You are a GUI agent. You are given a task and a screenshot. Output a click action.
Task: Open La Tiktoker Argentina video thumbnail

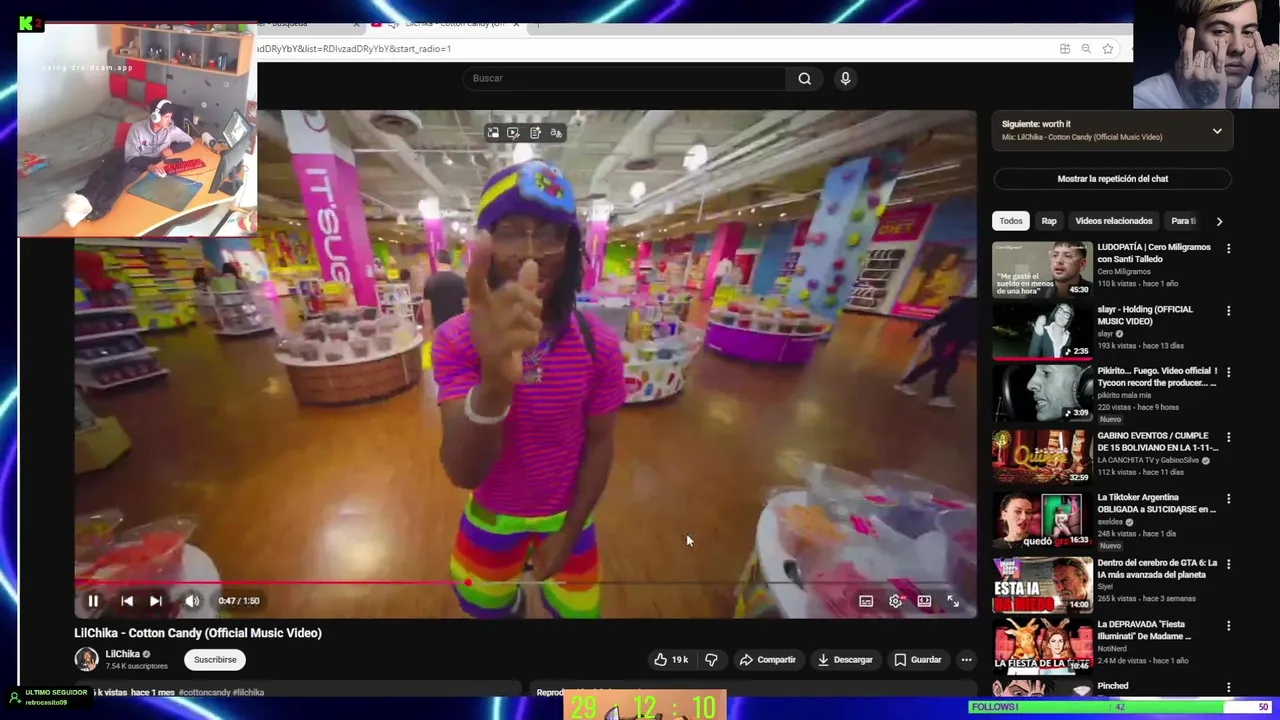point(1042,520)
